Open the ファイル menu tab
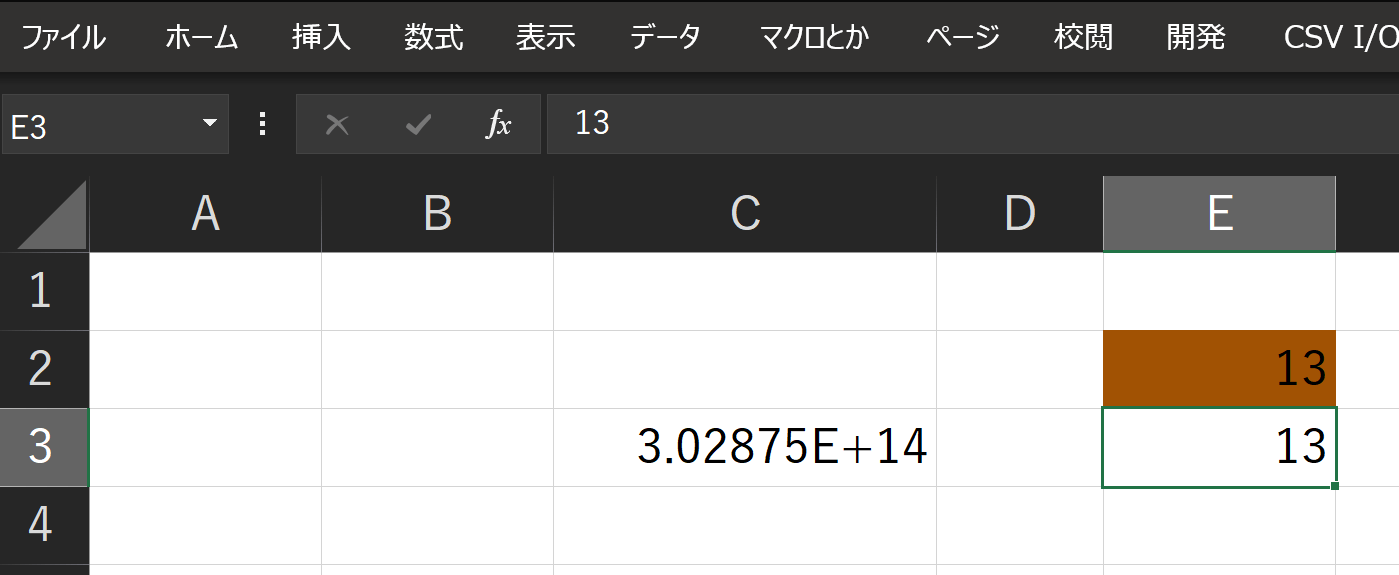The image size is (1399, 575). pyautogui.click(x=63, y=38)
